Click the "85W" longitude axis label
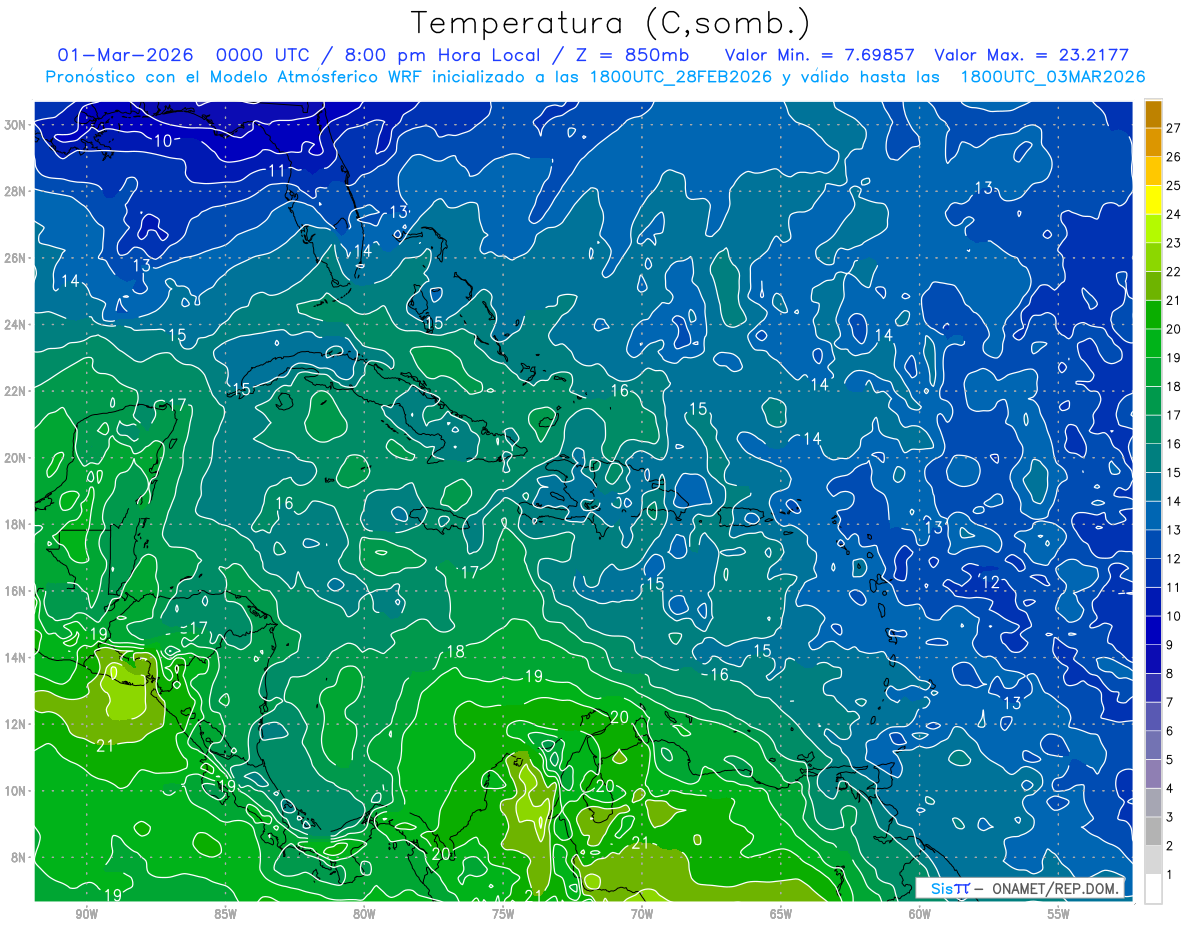 click(x=226, y=914)
